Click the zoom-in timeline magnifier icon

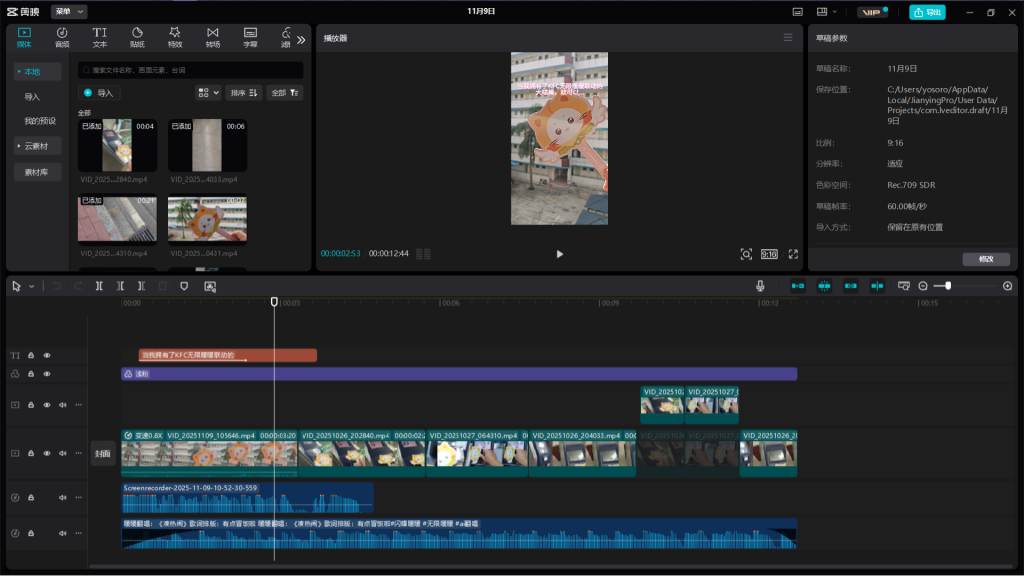point(1007,286)
